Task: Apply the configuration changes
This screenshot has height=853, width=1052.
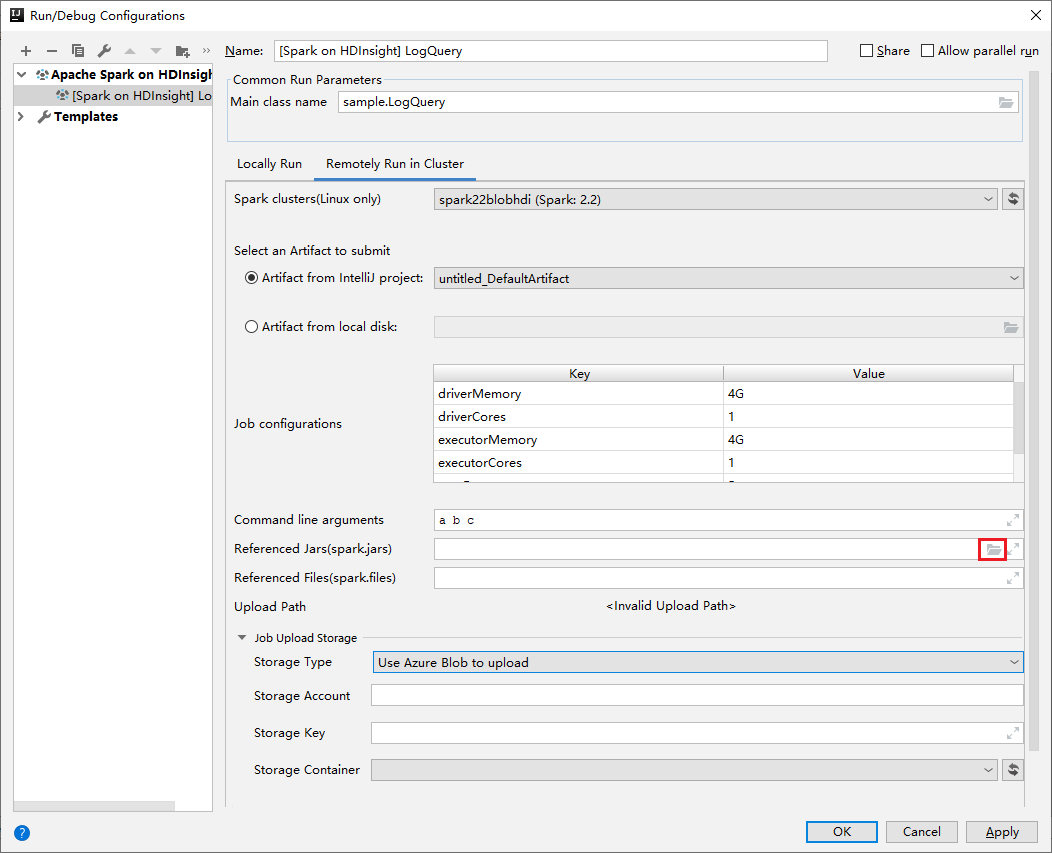Action: click(x=1001, y=831)
